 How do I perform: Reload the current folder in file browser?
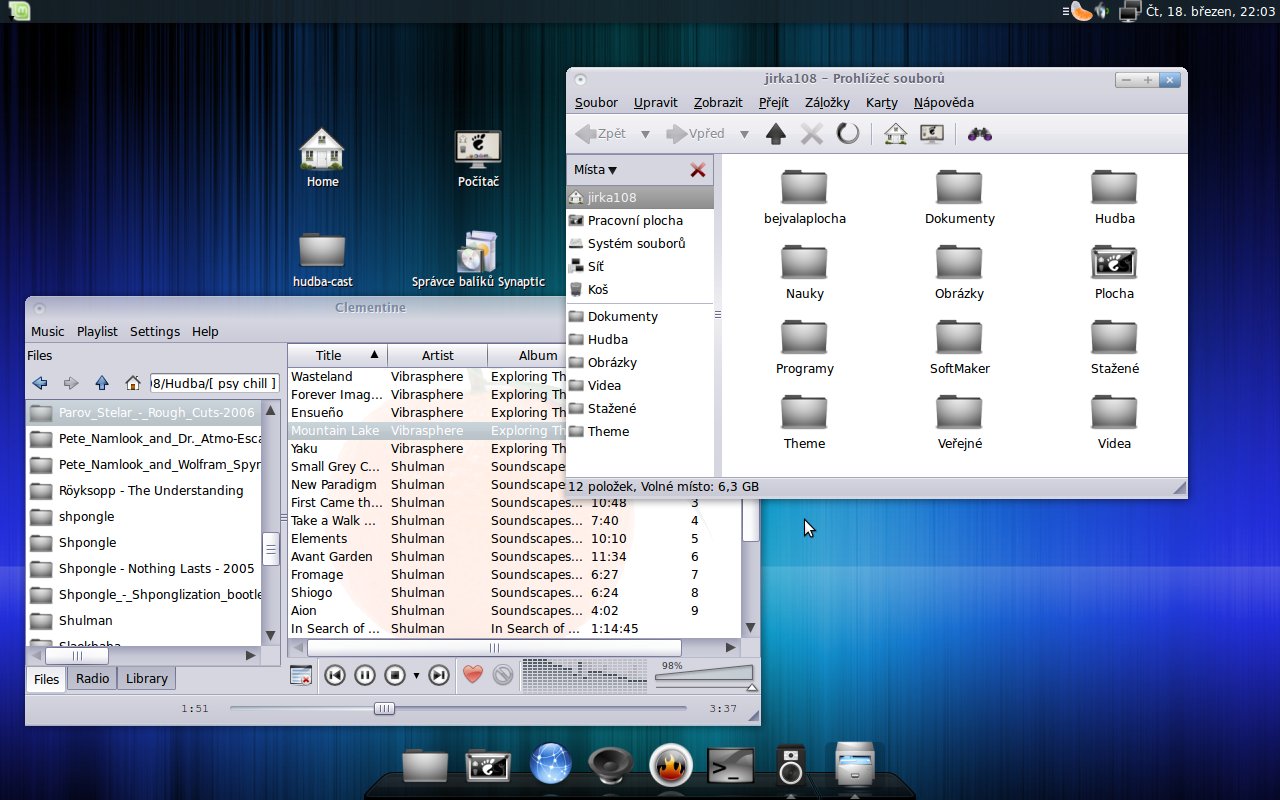[848, 133]
